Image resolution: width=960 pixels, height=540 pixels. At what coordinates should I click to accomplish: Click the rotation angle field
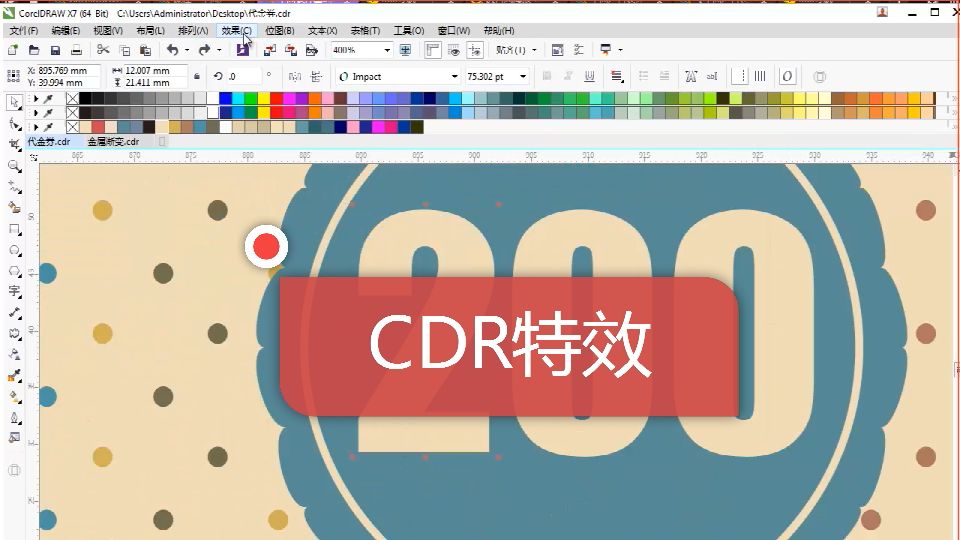coord(244,77)
